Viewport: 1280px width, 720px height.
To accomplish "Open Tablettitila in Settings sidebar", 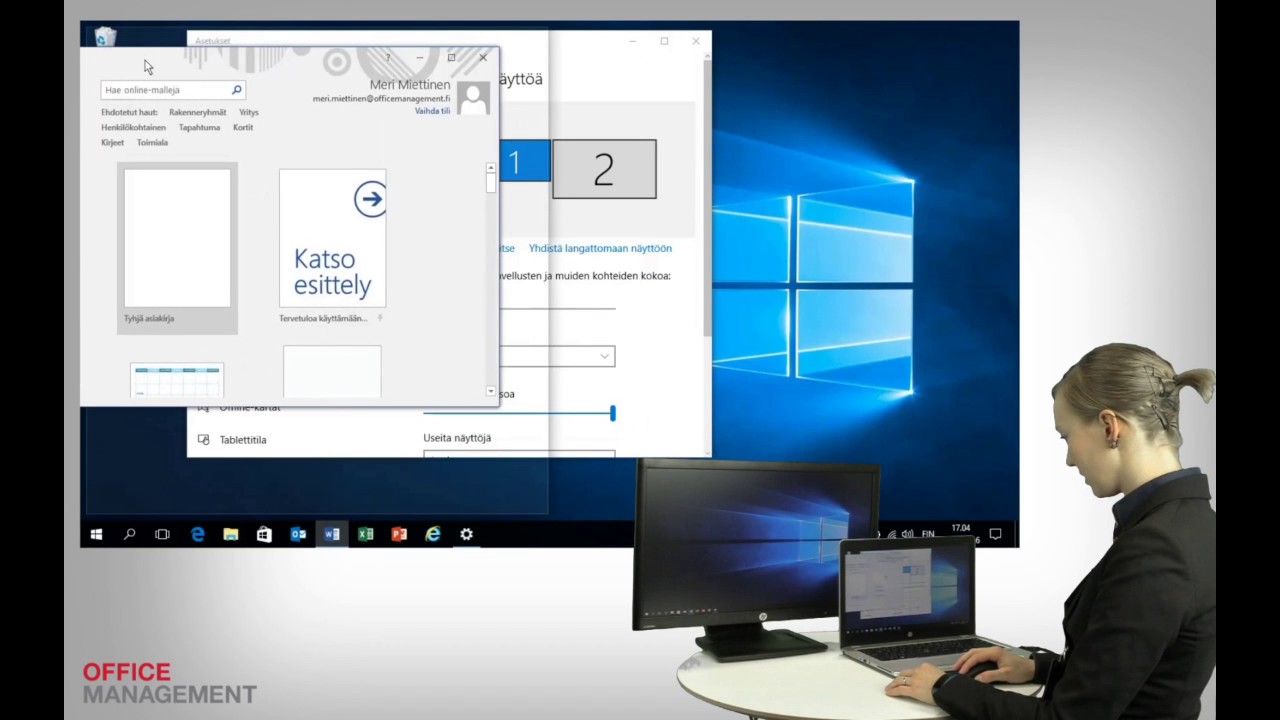I will pyautogui.click(x=243, y=440).
